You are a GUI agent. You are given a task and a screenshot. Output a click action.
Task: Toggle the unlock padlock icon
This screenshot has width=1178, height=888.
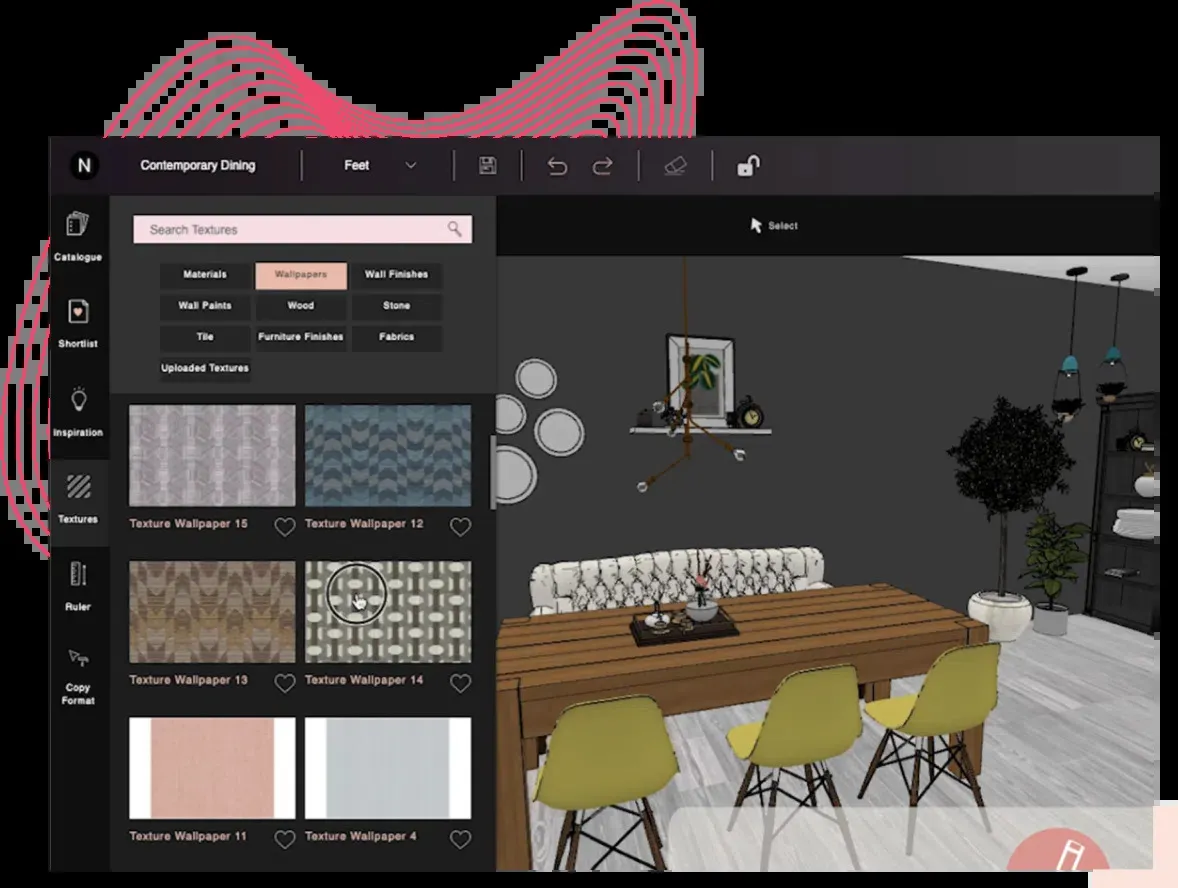(747, 166)
